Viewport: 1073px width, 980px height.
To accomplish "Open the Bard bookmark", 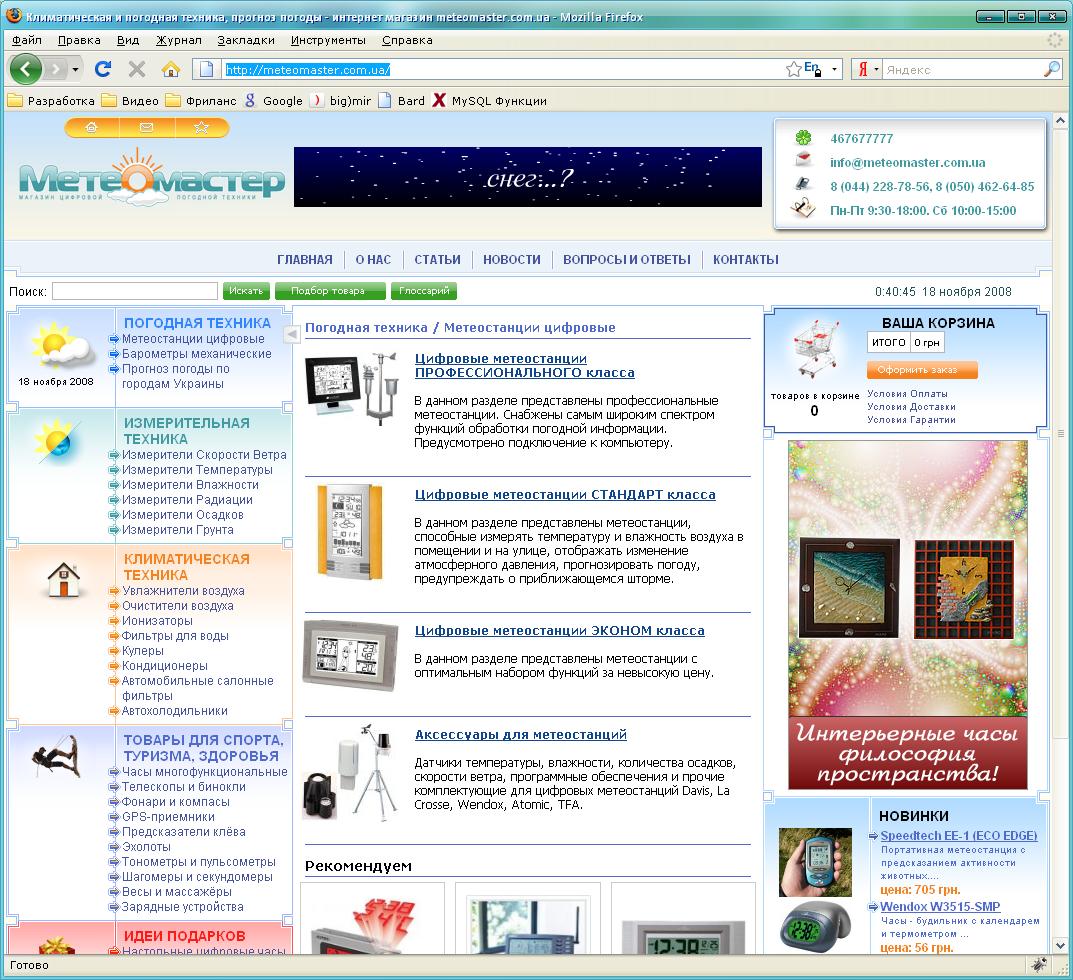I will coord(402,101).
